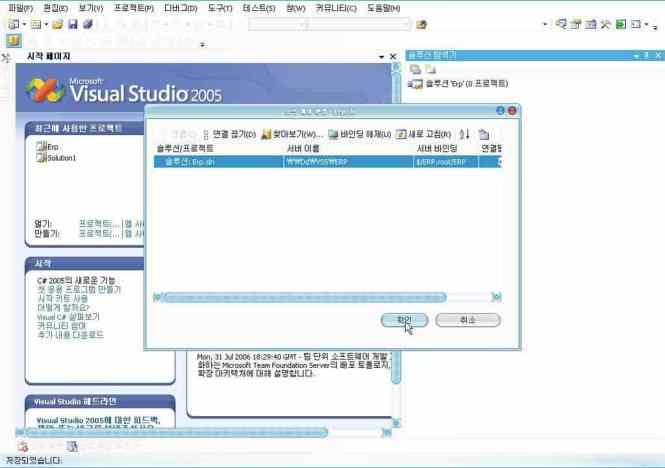Open Start Page via green toolbar icon
This screenshot has width=665, height=468.
tap(621, 24)
